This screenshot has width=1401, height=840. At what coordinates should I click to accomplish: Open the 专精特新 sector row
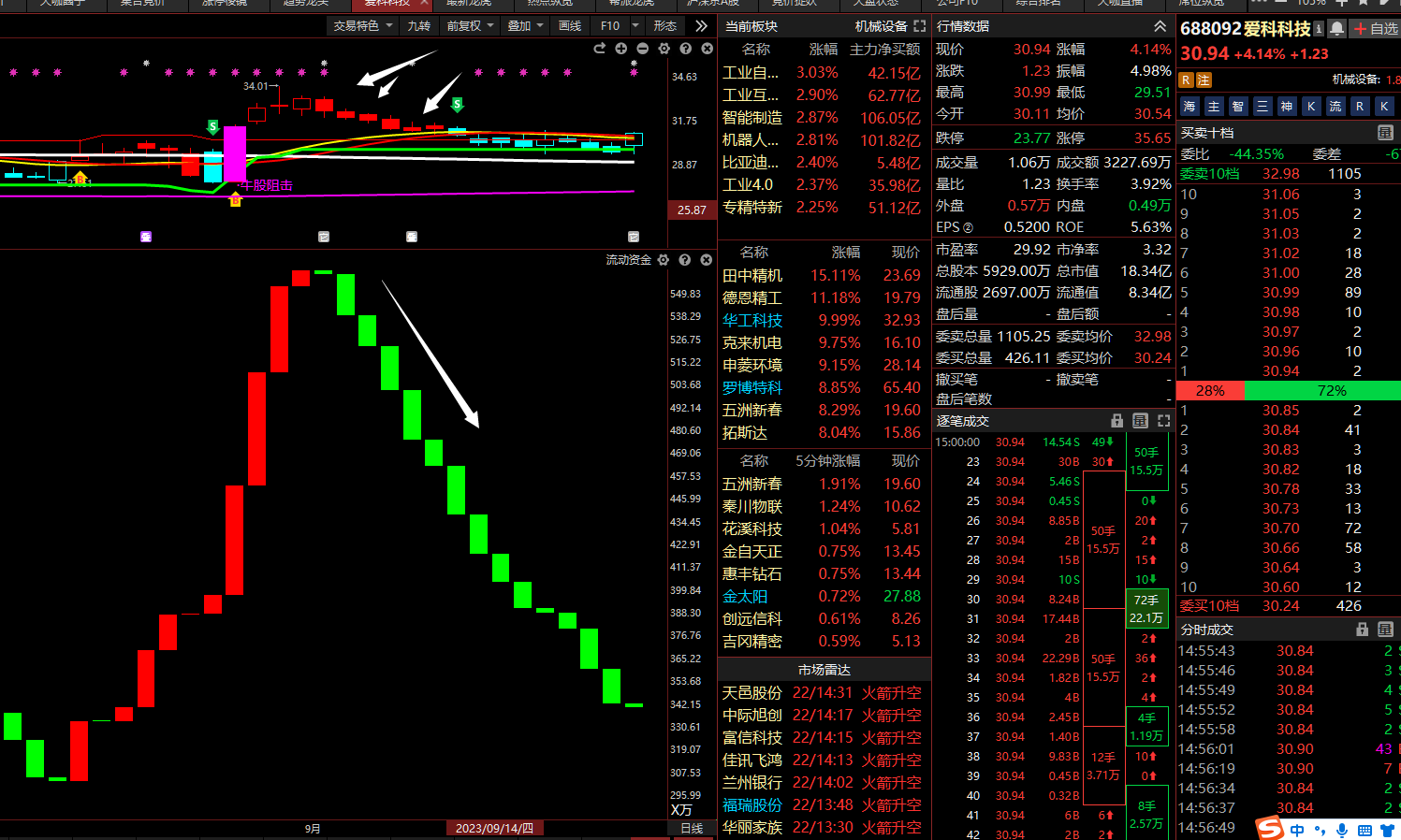tap(824, 208)
